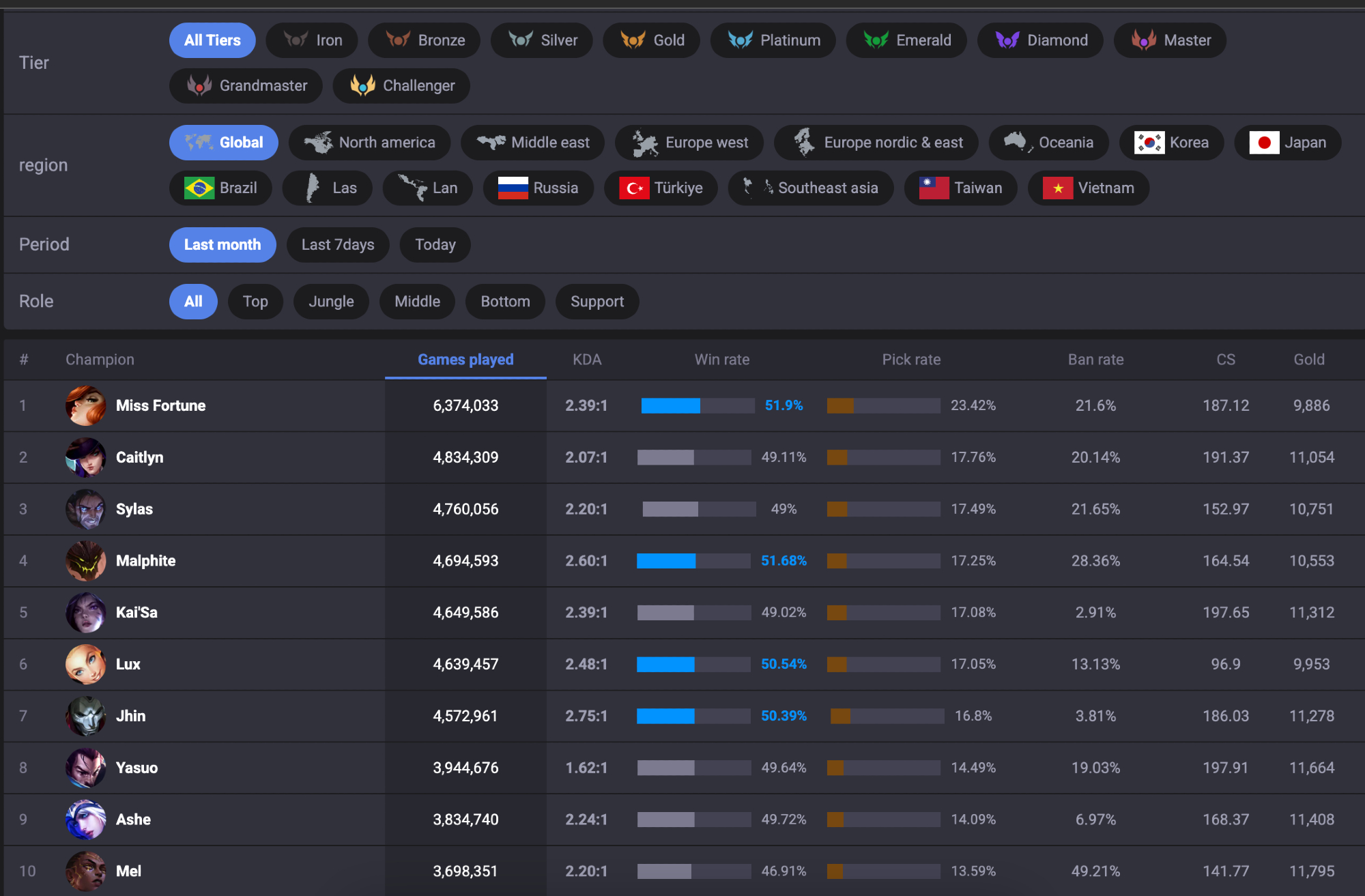Select the Jungle role filter
The width and height of the screenshot is (1365, 896).
coord(331,302)
